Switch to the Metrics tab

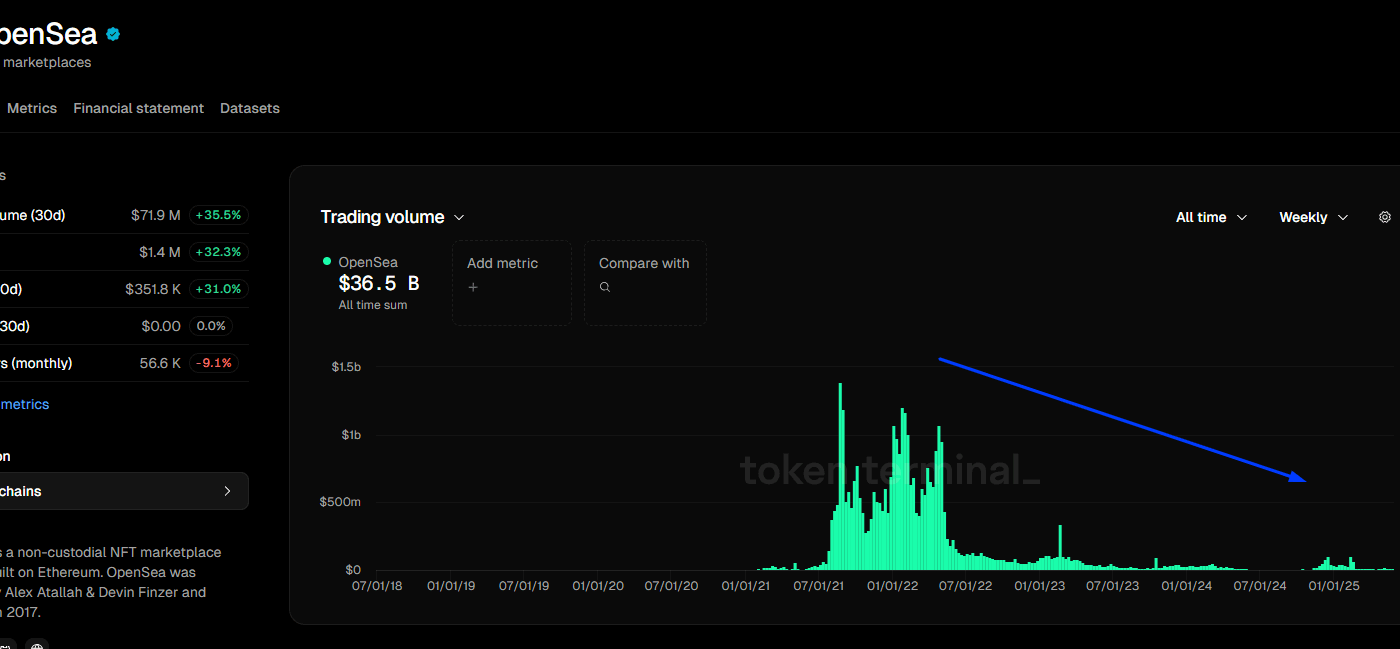32,108
